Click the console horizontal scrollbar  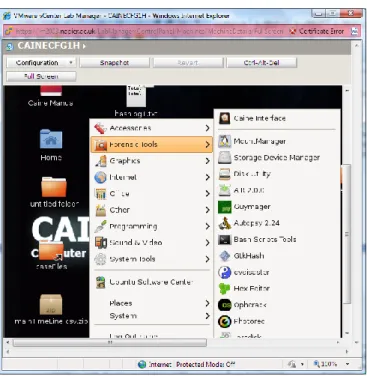(109, 342)
